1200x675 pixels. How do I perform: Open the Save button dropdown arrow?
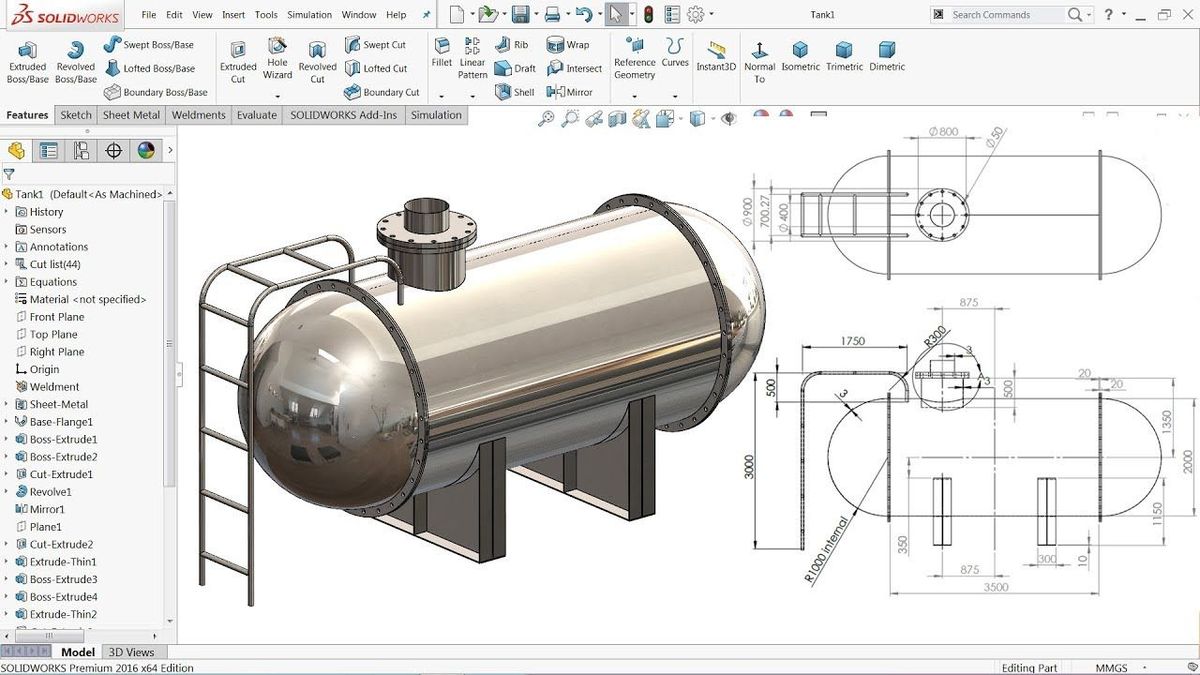pos(535,15)
